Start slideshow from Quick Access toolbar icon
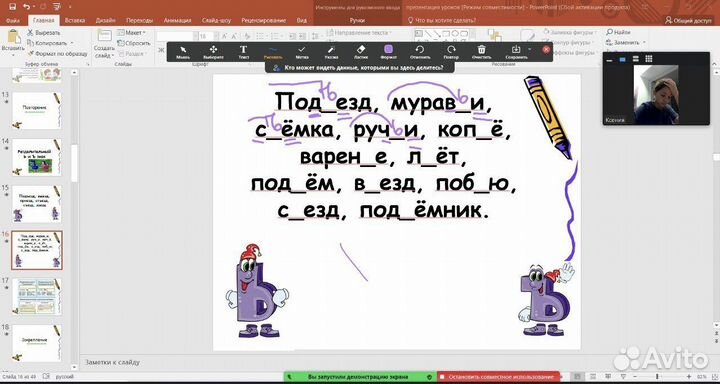This screenshot has width=720, height=384. point(56,7)
